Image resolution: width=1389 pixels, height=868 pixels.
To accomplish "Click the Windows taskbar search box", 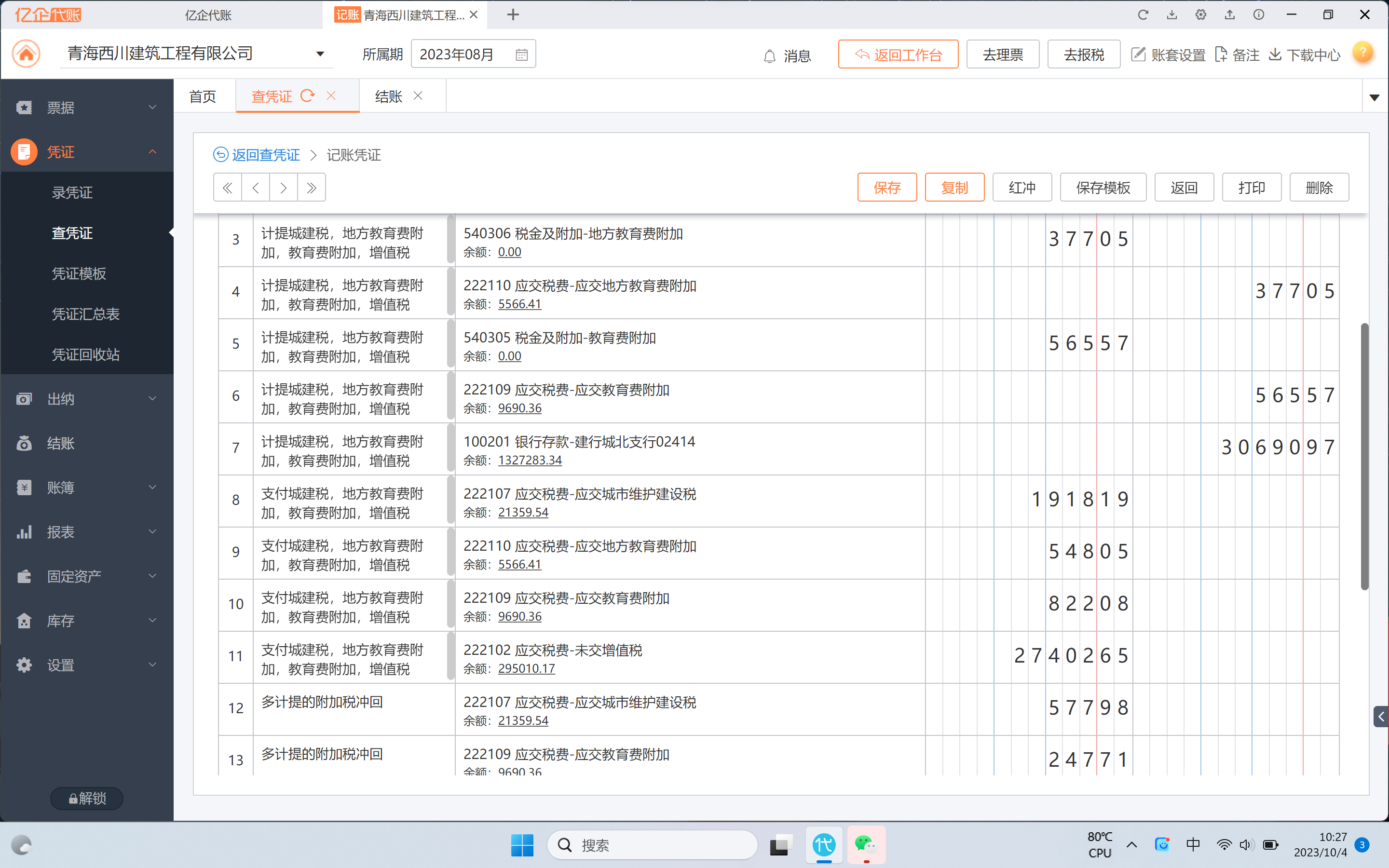I will pos(653,845).
